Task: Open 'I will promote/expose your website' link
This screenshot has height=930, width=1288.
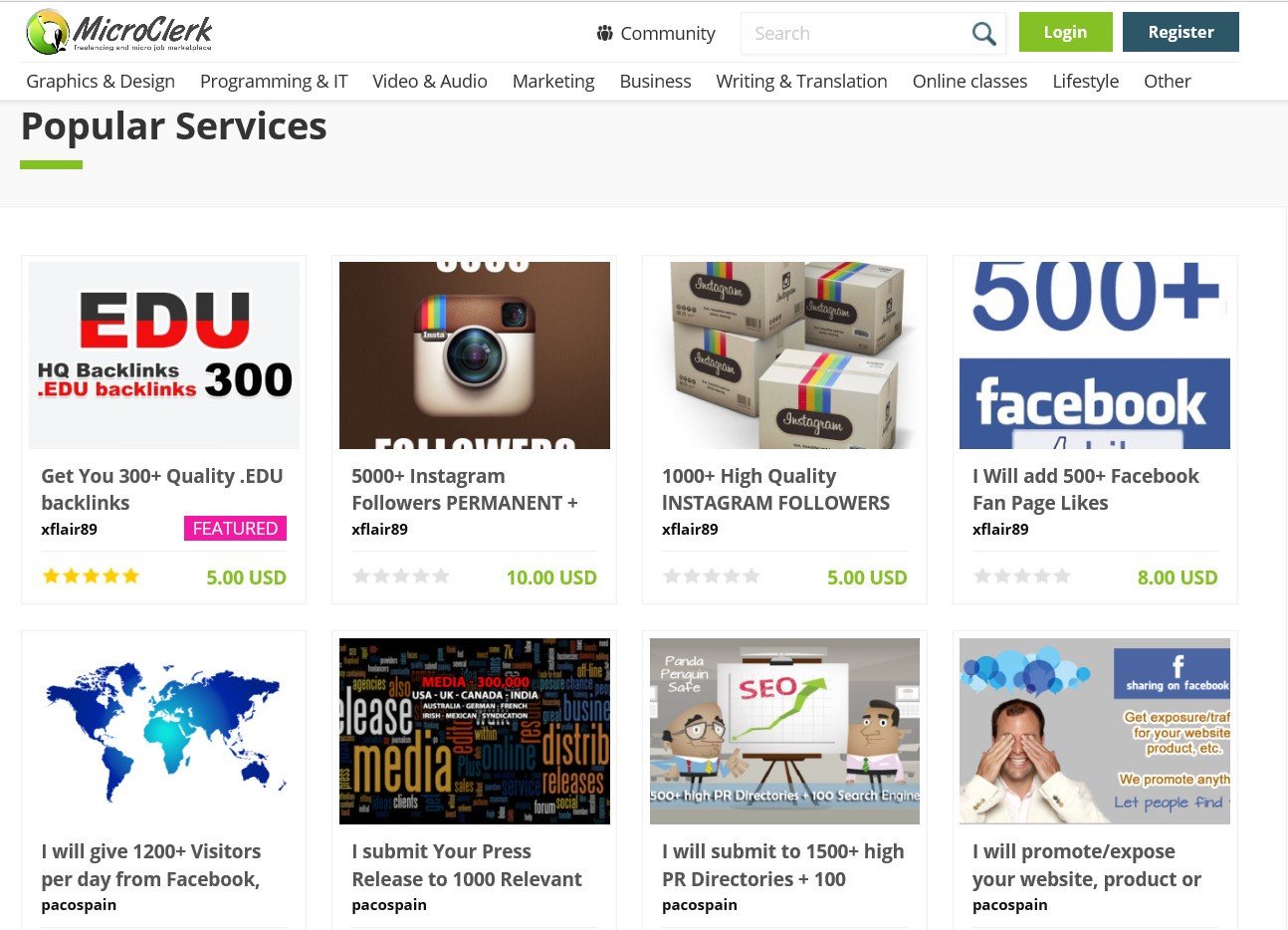Action: (x=1087, y=864)
